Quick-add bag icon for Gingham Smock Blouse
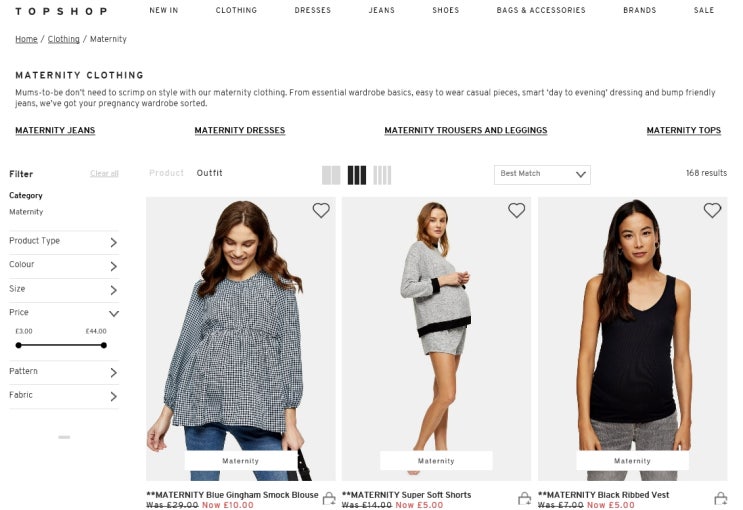 [329, 499]
